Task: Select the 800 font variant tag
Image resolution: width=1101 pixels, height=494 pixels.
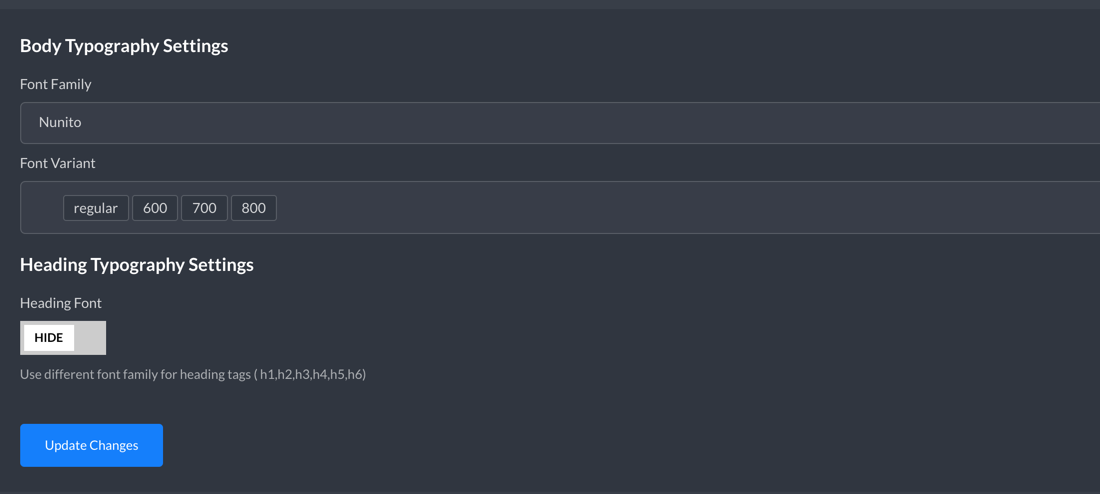Action: point(253,208)
